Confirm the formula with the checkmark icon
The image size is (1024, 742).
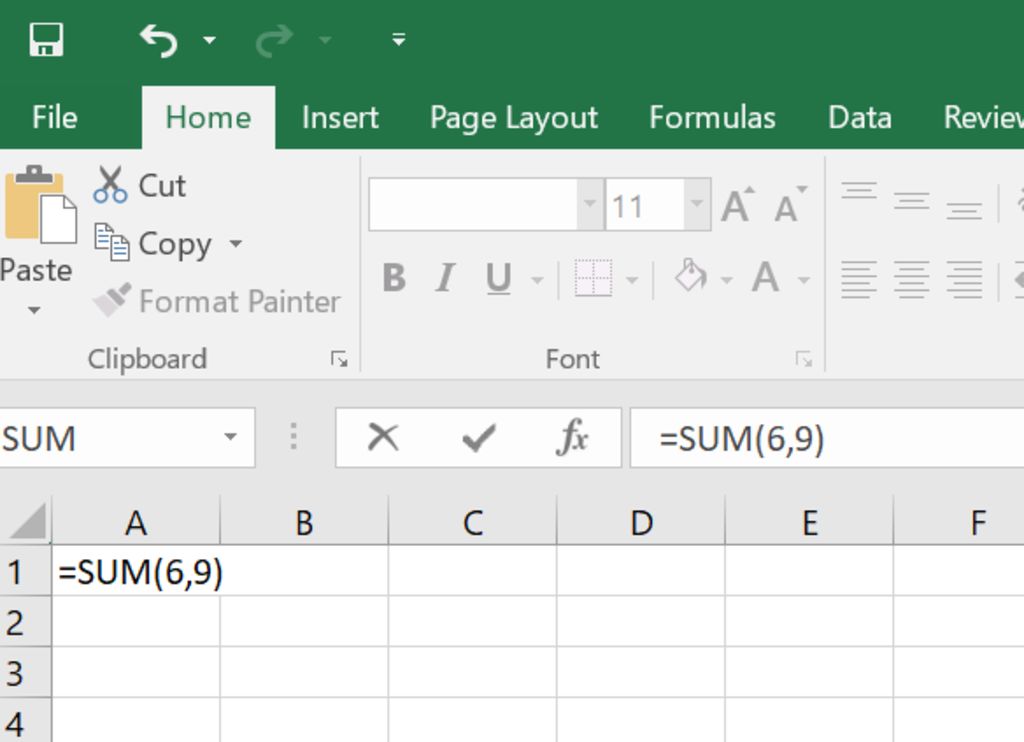point(479,438)
